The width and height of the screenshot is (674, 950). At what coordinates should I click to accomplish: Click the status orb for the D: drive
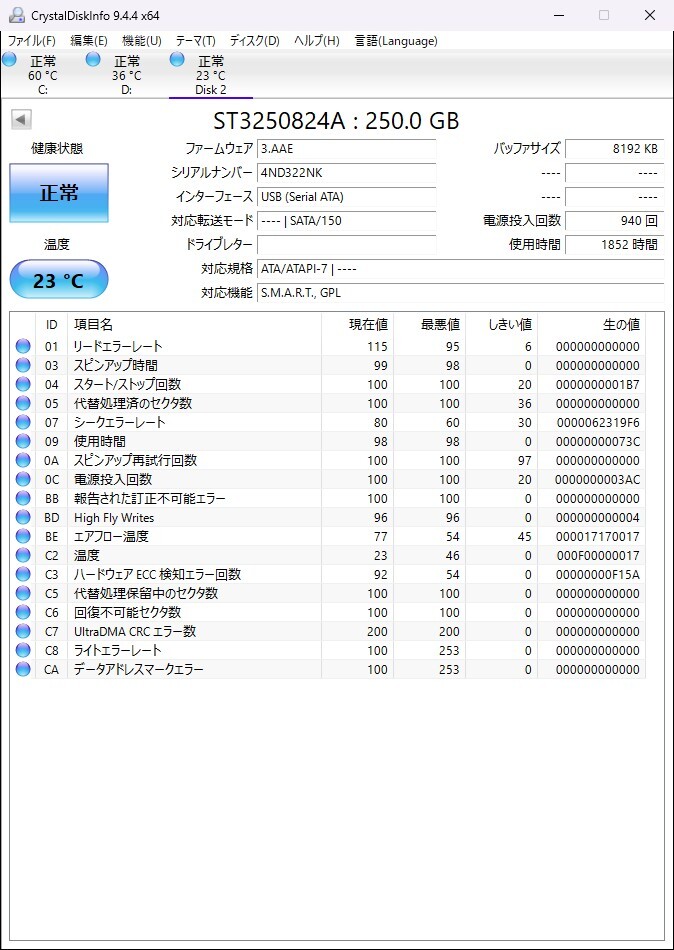pos(93,59)
